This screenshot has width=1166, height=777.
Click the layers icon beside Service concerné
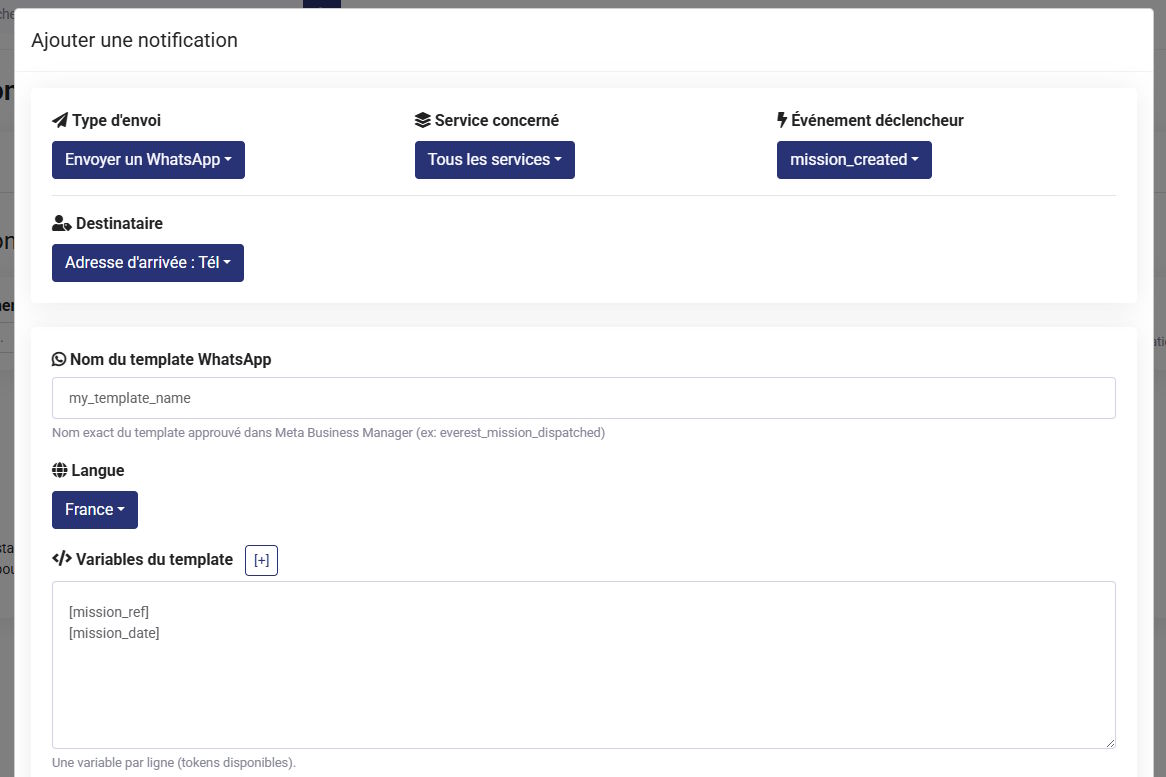tap(422, 121)
